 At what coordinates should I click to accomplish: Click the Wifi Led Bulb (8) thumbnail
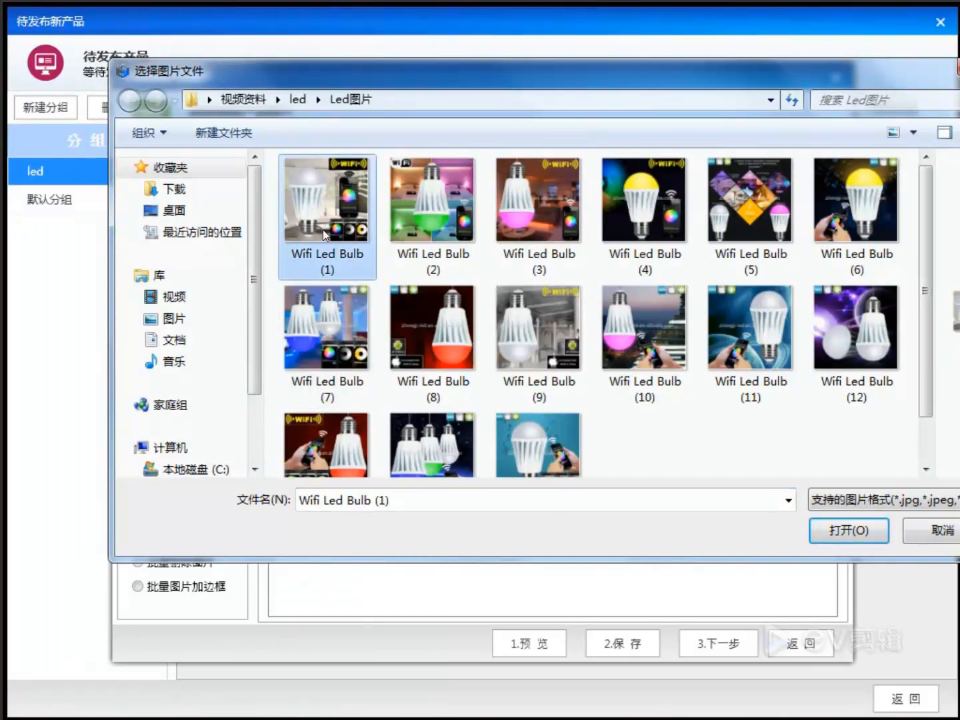click(432, 328)
